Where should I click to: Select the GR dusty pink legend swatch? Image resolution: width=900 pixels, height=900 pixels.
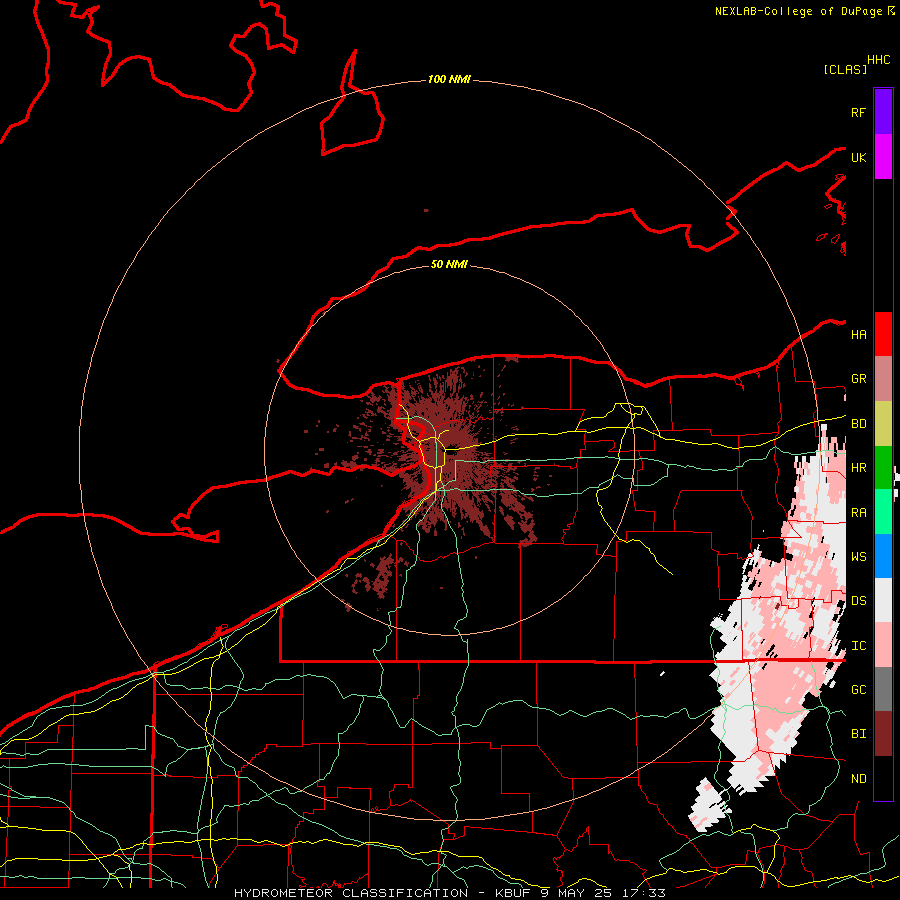883,379
